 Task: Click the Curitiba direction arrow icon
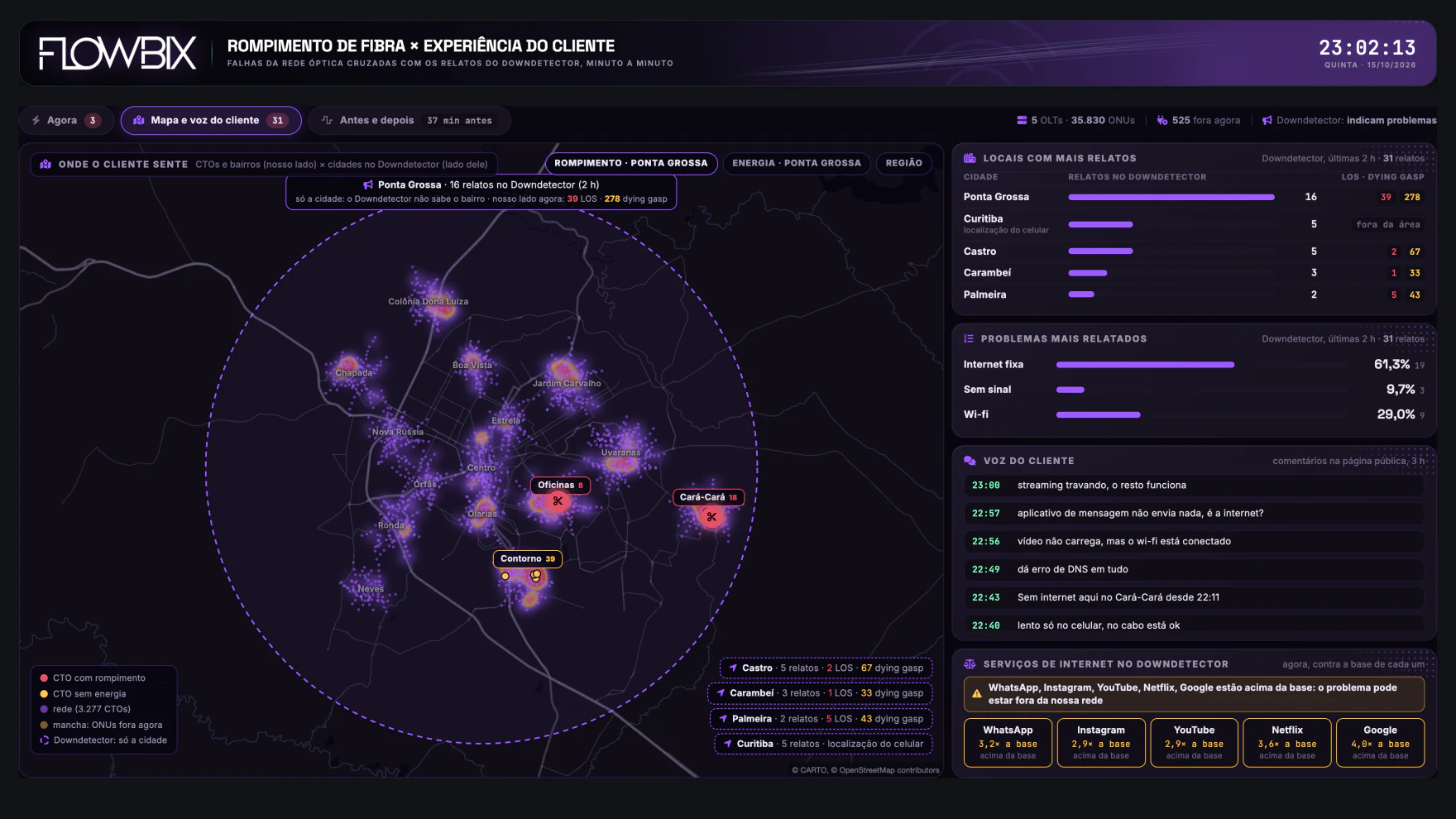728,744
